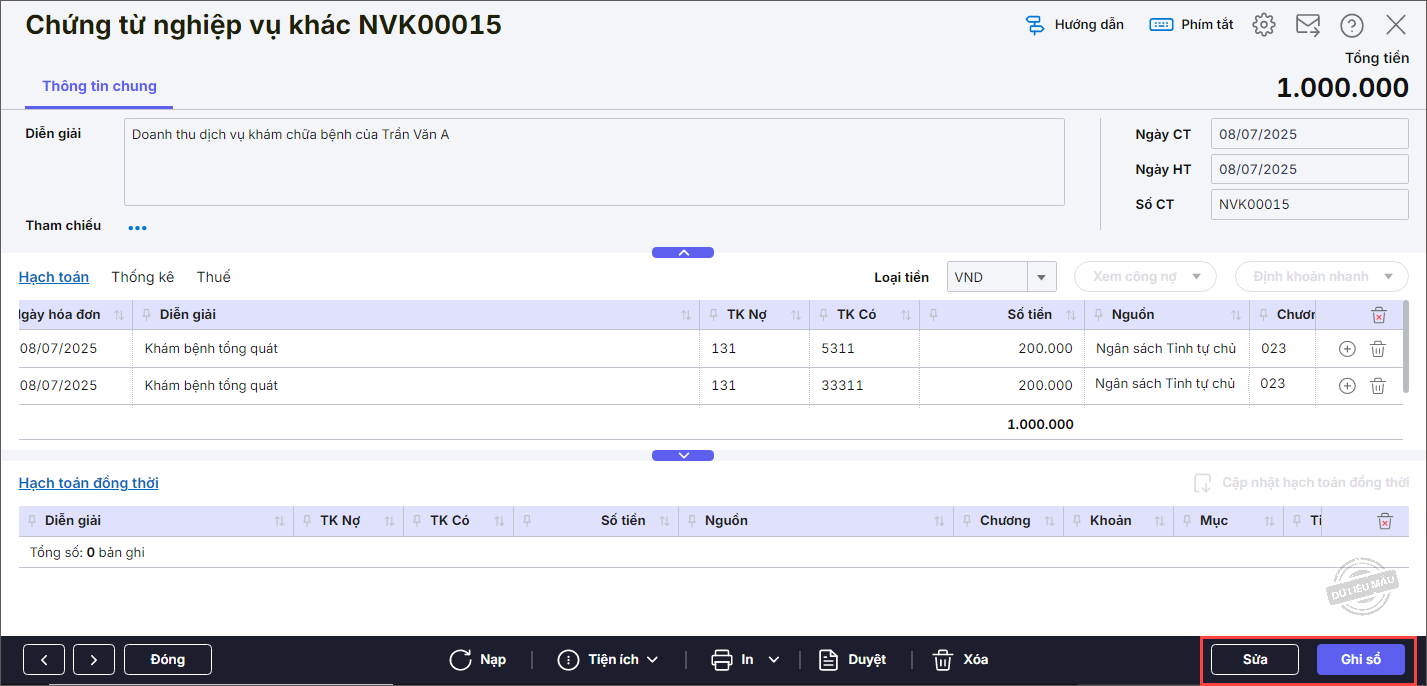Viewport: 1427px width, 686px height.
Task: Go to next voucher arrow
Action: click(x=94, y=659)
